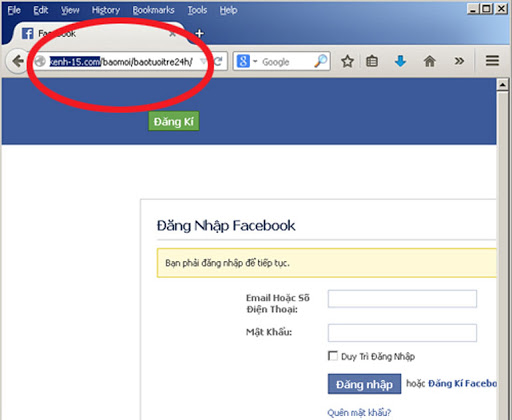Maximize the browser window
The width and height of the screenshot is (512, 420).
click(x=487, y=9)
